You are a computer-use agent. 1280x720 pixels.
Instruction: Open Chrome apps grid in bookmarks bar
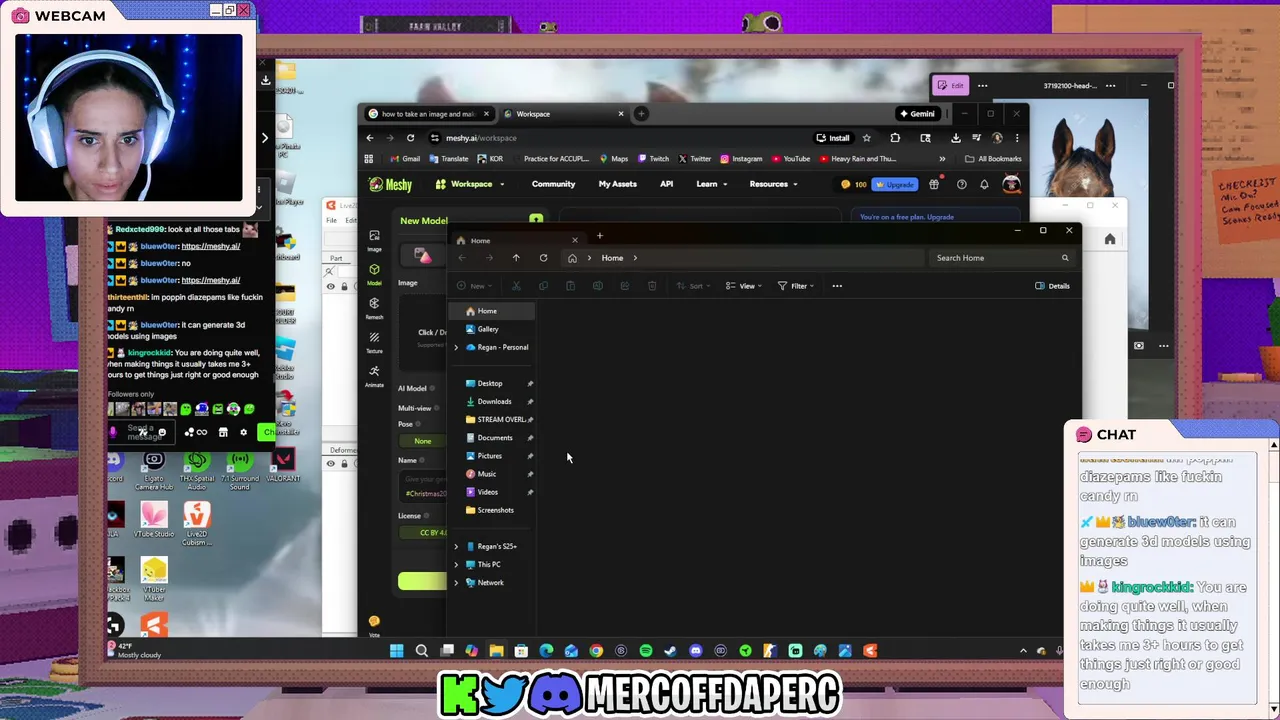click(369, 159)
